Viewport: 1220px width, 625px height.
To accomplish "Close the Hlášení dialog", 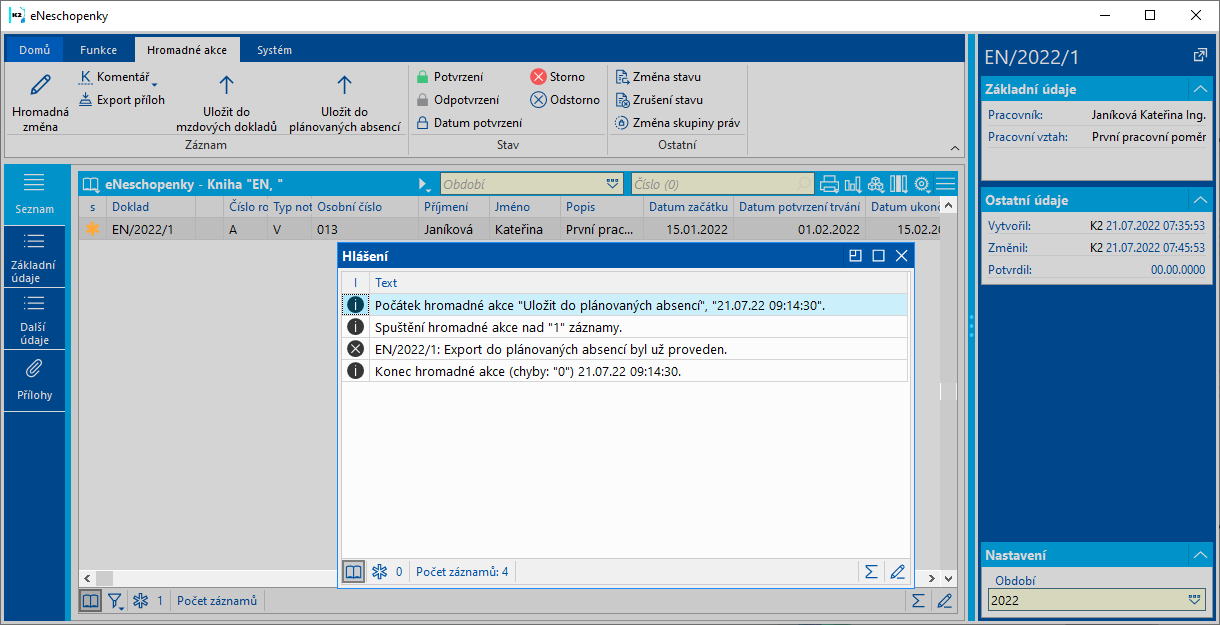I will click(x=901, y=256).
